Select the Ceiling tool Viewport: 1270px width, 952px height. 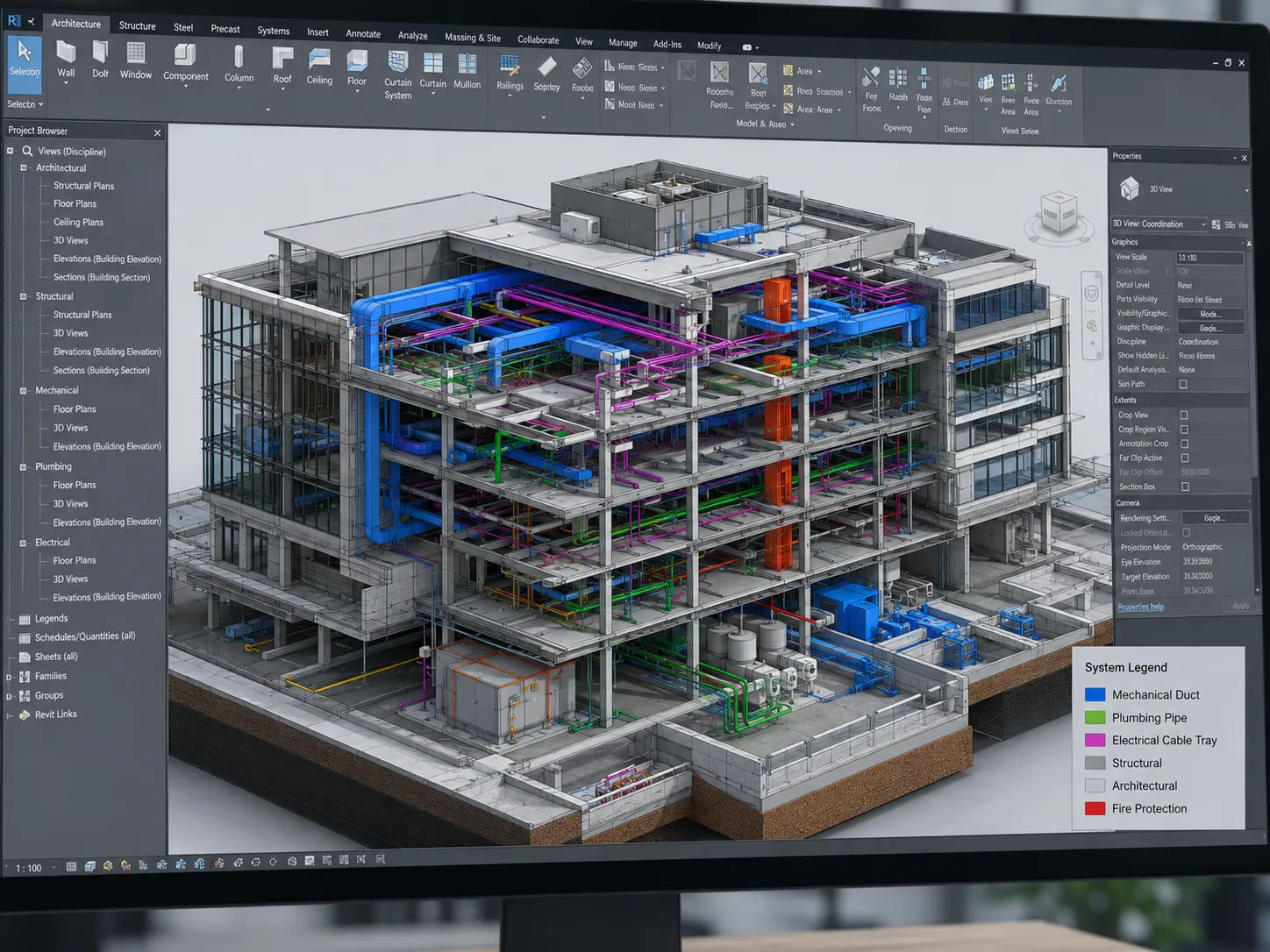[319, 67]
